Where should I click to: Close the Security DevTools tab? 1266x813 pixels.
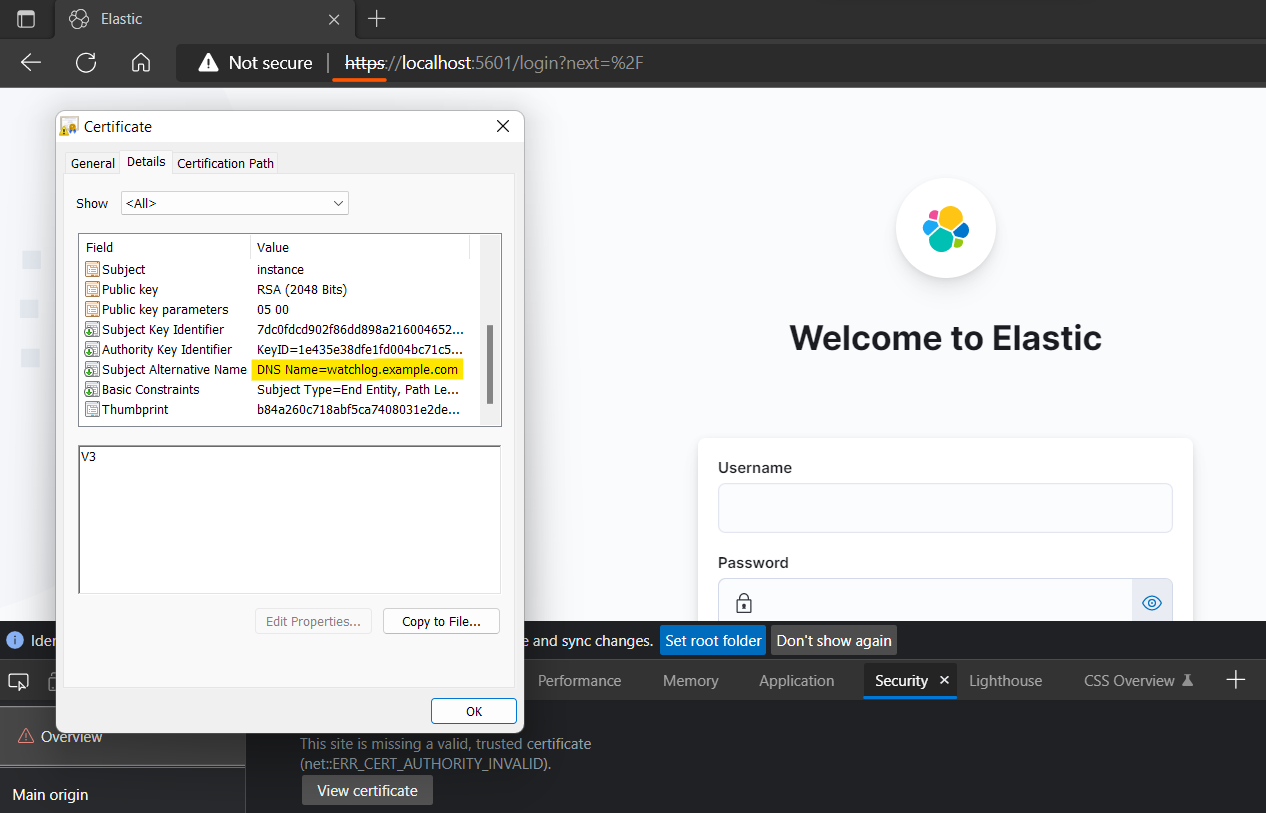pyautogui.click(x=944, y=680)
